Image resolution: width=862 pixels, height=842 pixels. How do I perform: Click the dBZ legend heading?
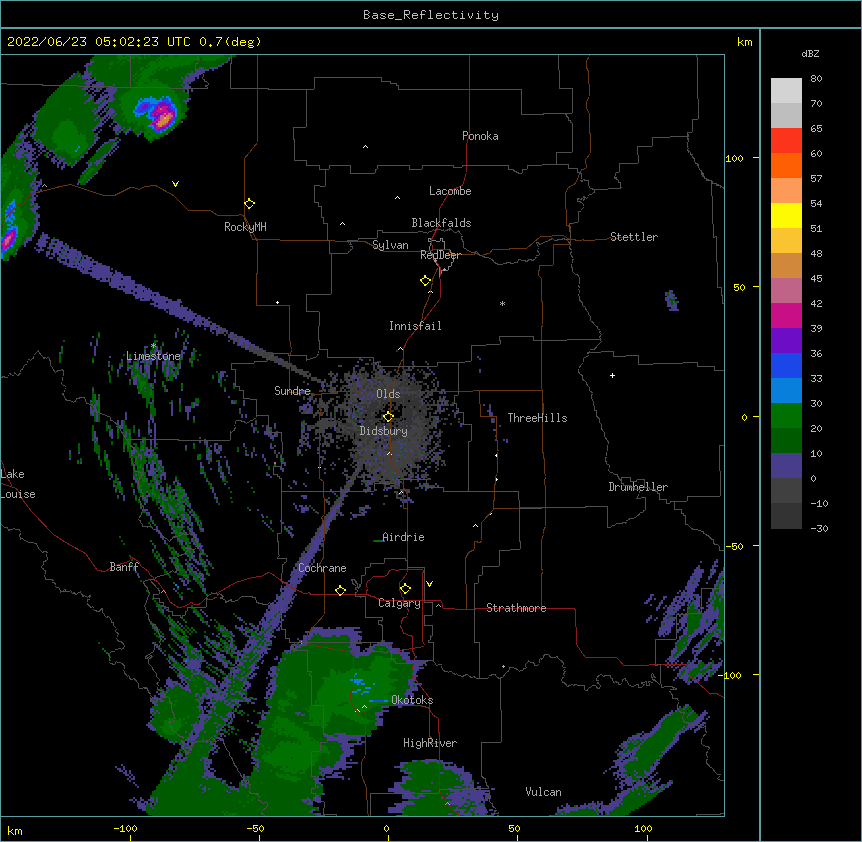coord(810,53)
